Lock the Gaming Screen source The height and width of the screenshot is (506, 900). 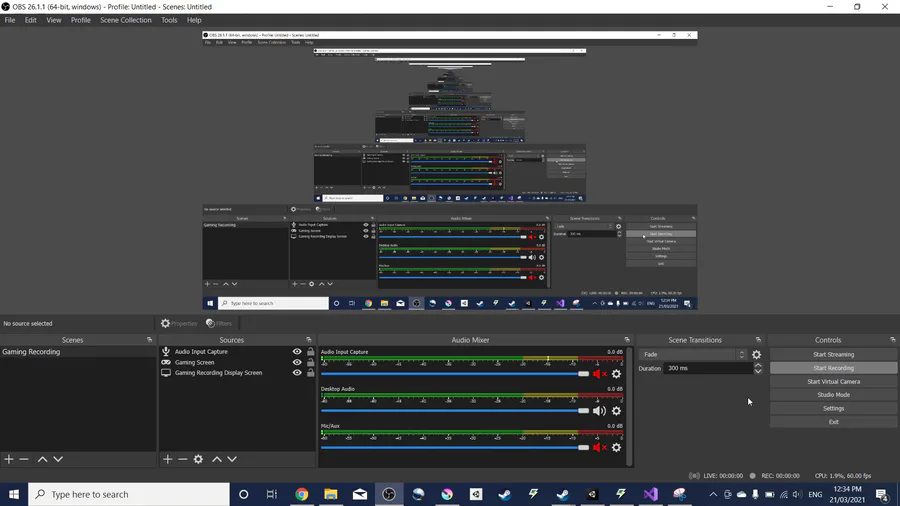(x=311, y=362)
